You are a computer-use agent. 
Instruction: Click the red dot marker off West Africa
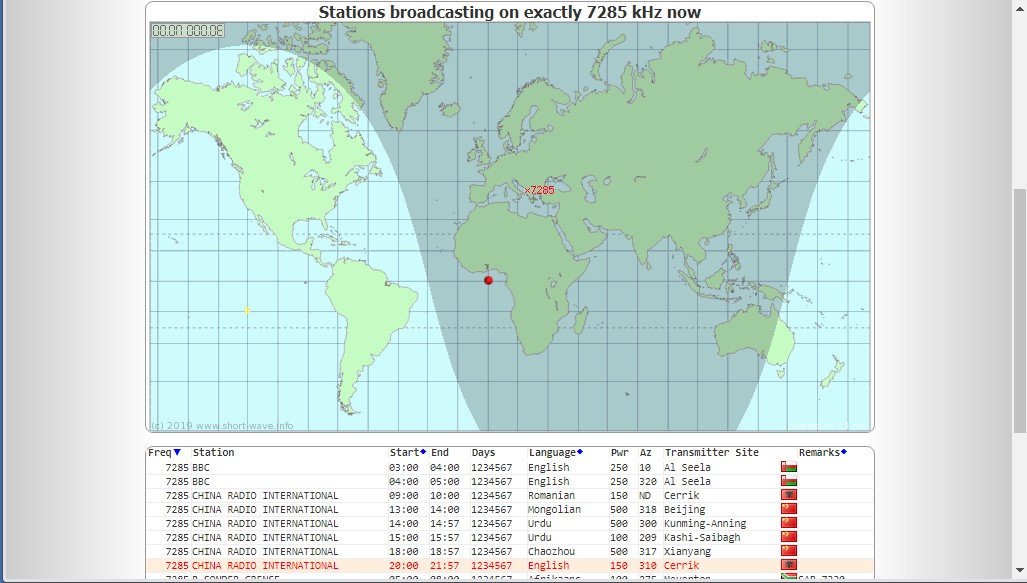pos(488,280)
